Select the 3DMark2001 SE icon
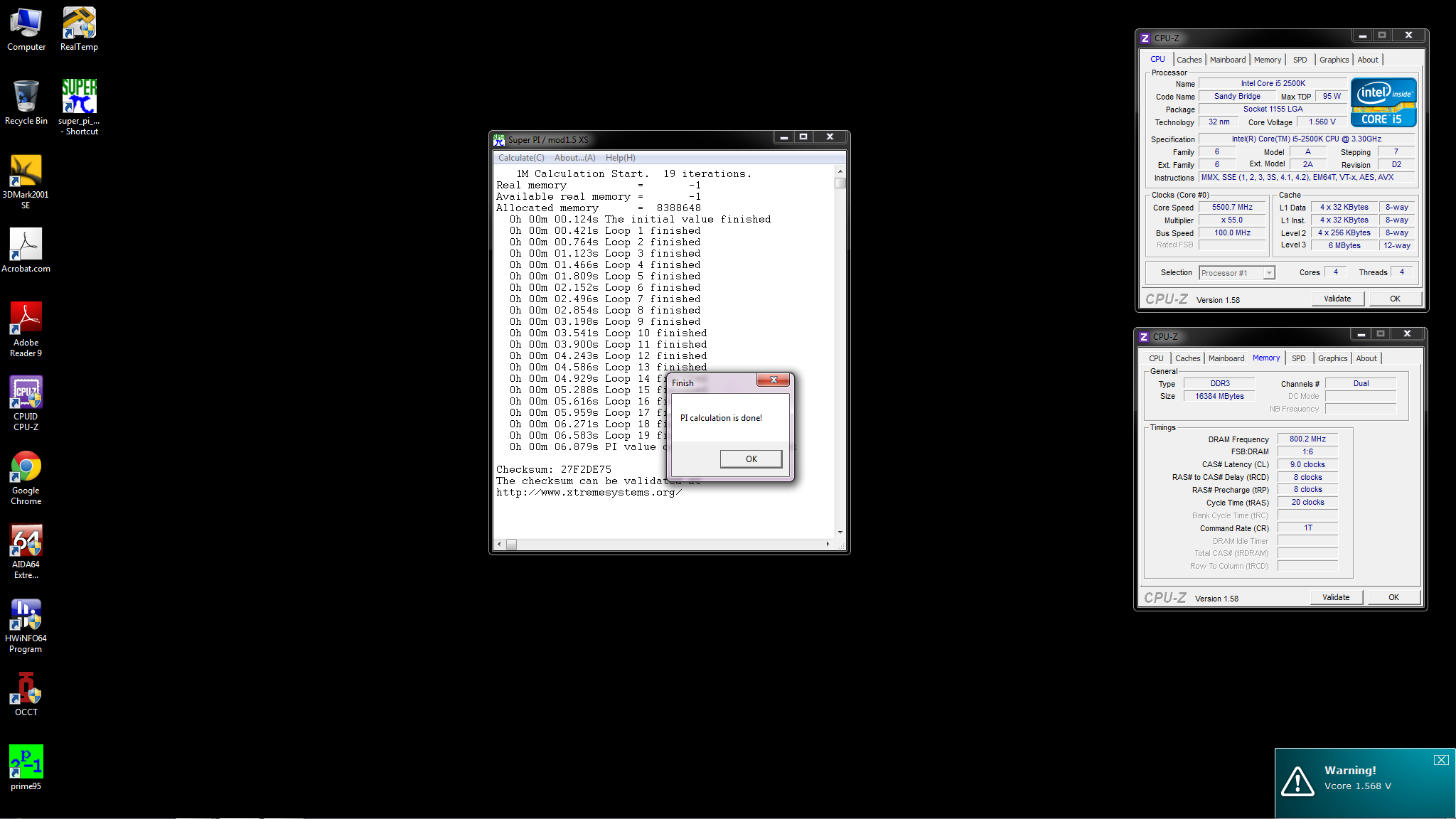This screenshot has width=1456, height=819. coord(26,182)
